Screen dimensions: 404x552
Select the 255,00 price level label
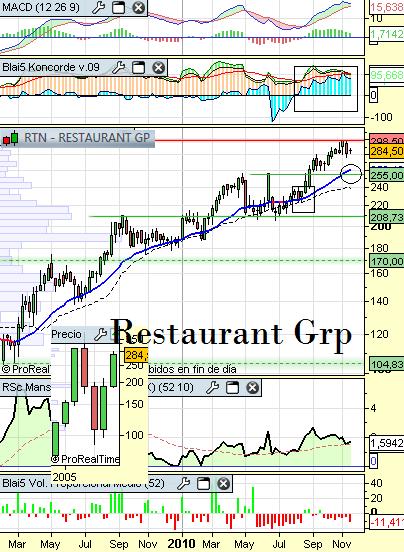click(x=386, y=175)
